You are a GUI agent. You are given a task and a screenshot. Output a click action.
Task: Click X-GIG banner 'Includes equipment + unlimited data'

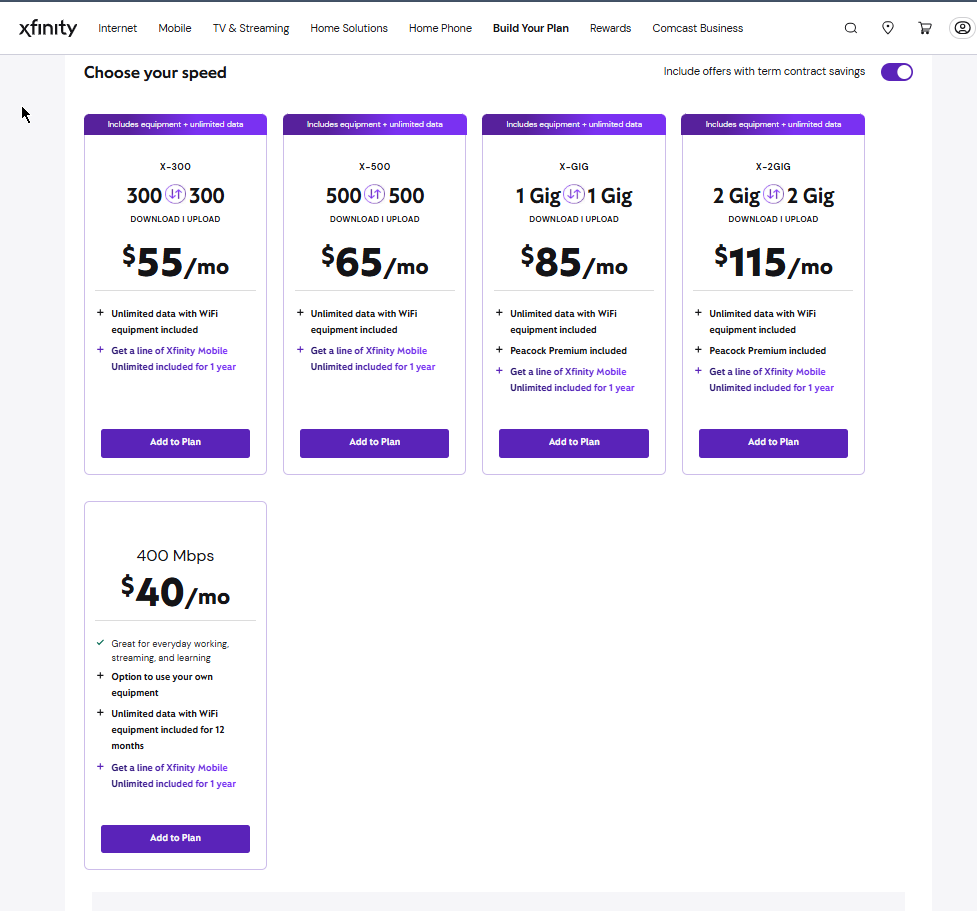pos(574,125)
